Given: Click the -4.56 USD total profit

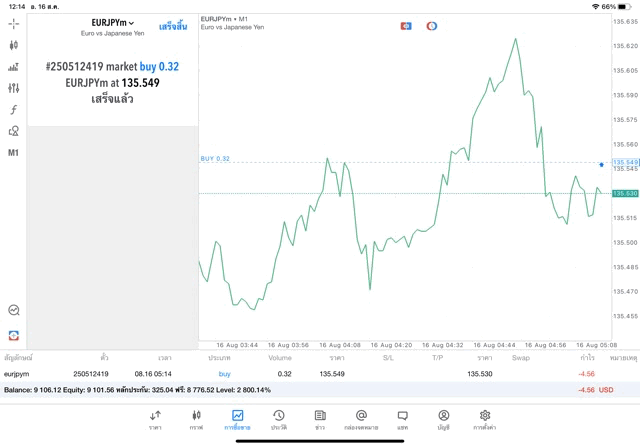Looking at the screenshot, I should pos(596,390).
